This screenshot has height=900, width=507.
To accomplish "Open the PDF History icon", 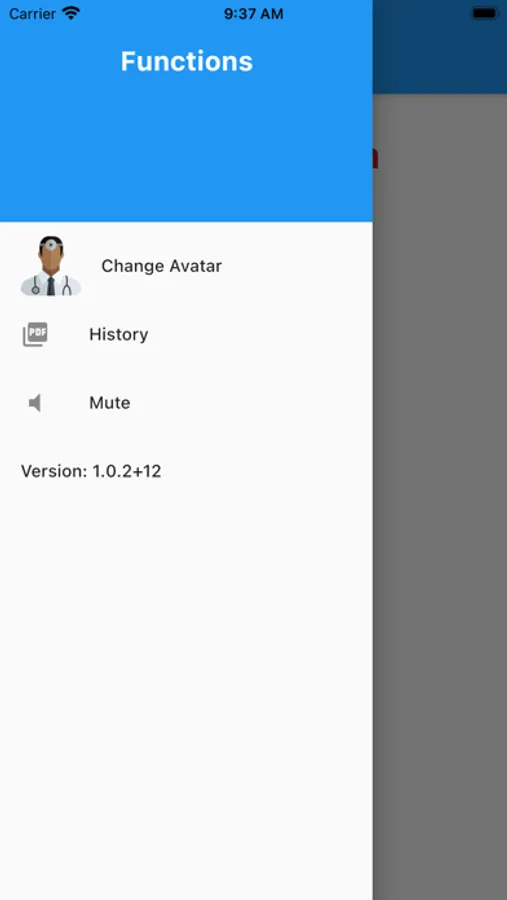I will pyautogui.click(x=35, y=334).
